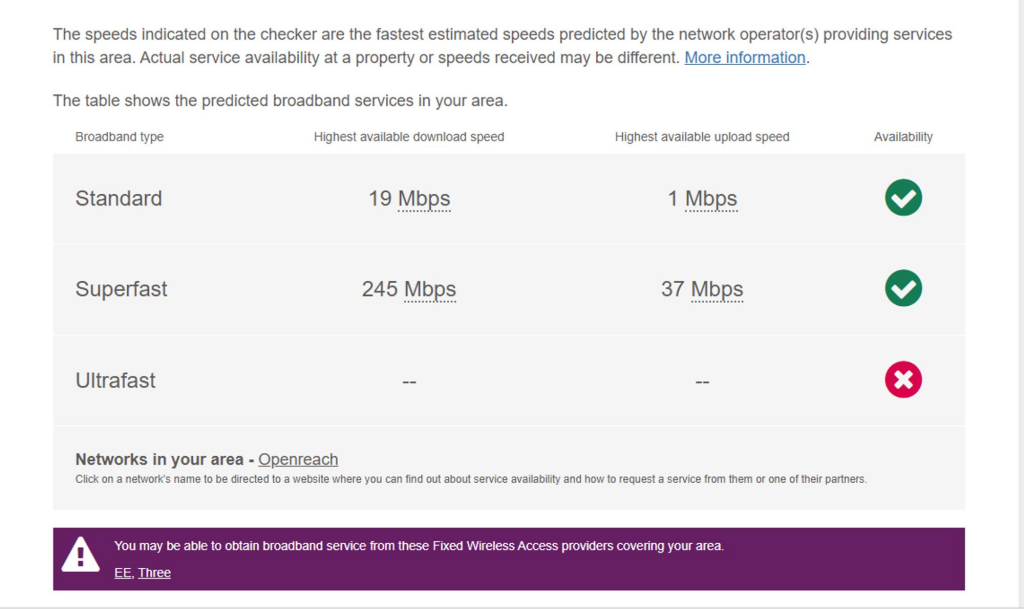Click Mbps abbreviation beside 19 download speed
This screenshot has height=610, width=1024.
(x=424, y=199)
